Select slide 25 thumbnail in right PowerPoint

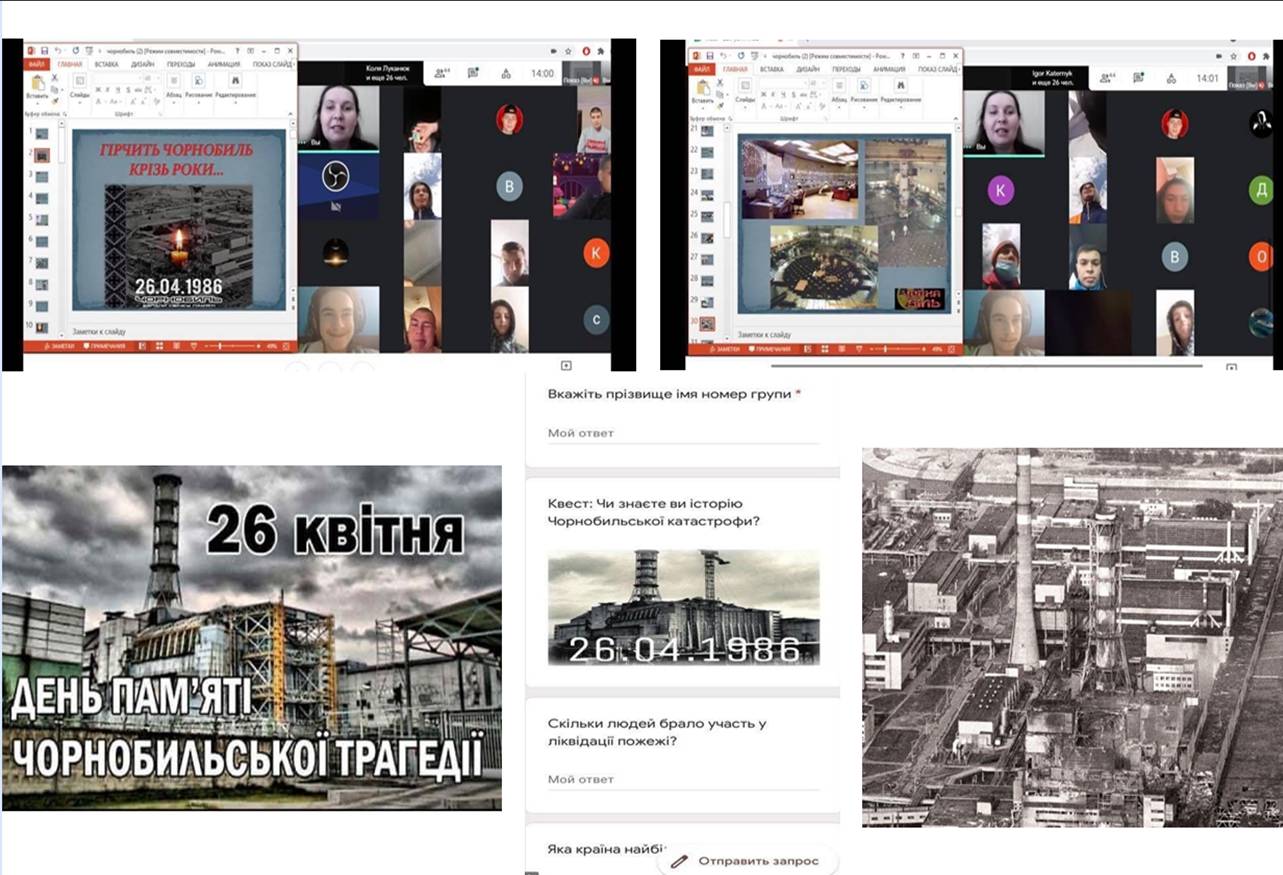point(708,216)
